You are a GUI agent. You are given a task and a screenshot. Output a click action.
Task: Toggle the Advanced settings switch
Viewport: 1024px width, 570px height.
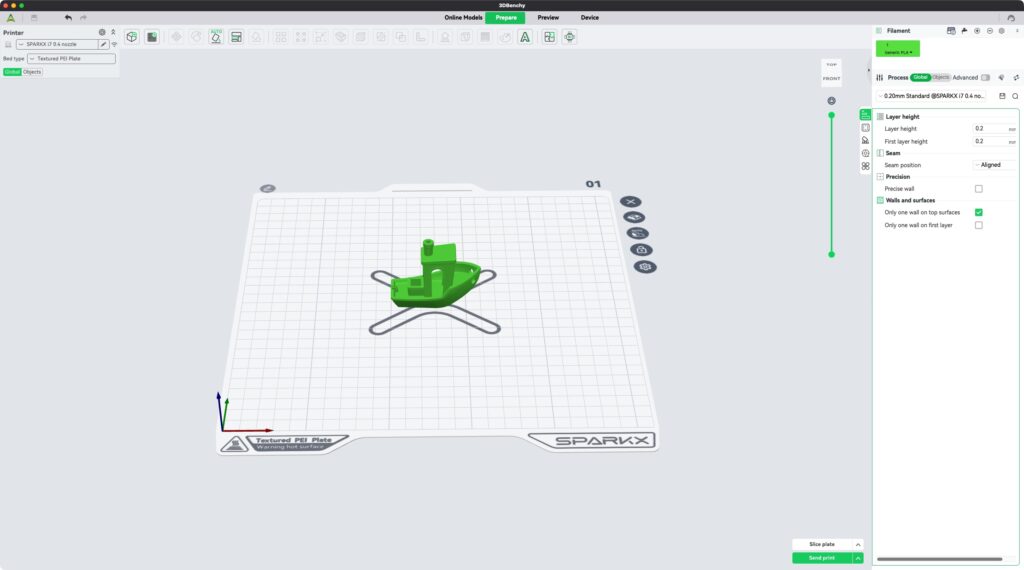(x=985, y=77)
